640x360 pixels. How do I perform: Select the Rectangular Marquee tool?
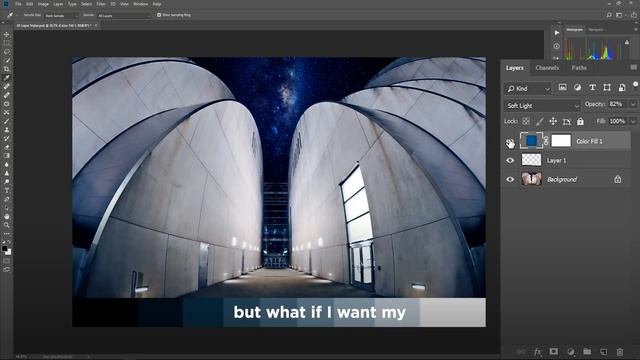pyautogui.click(x=7, y=43)
